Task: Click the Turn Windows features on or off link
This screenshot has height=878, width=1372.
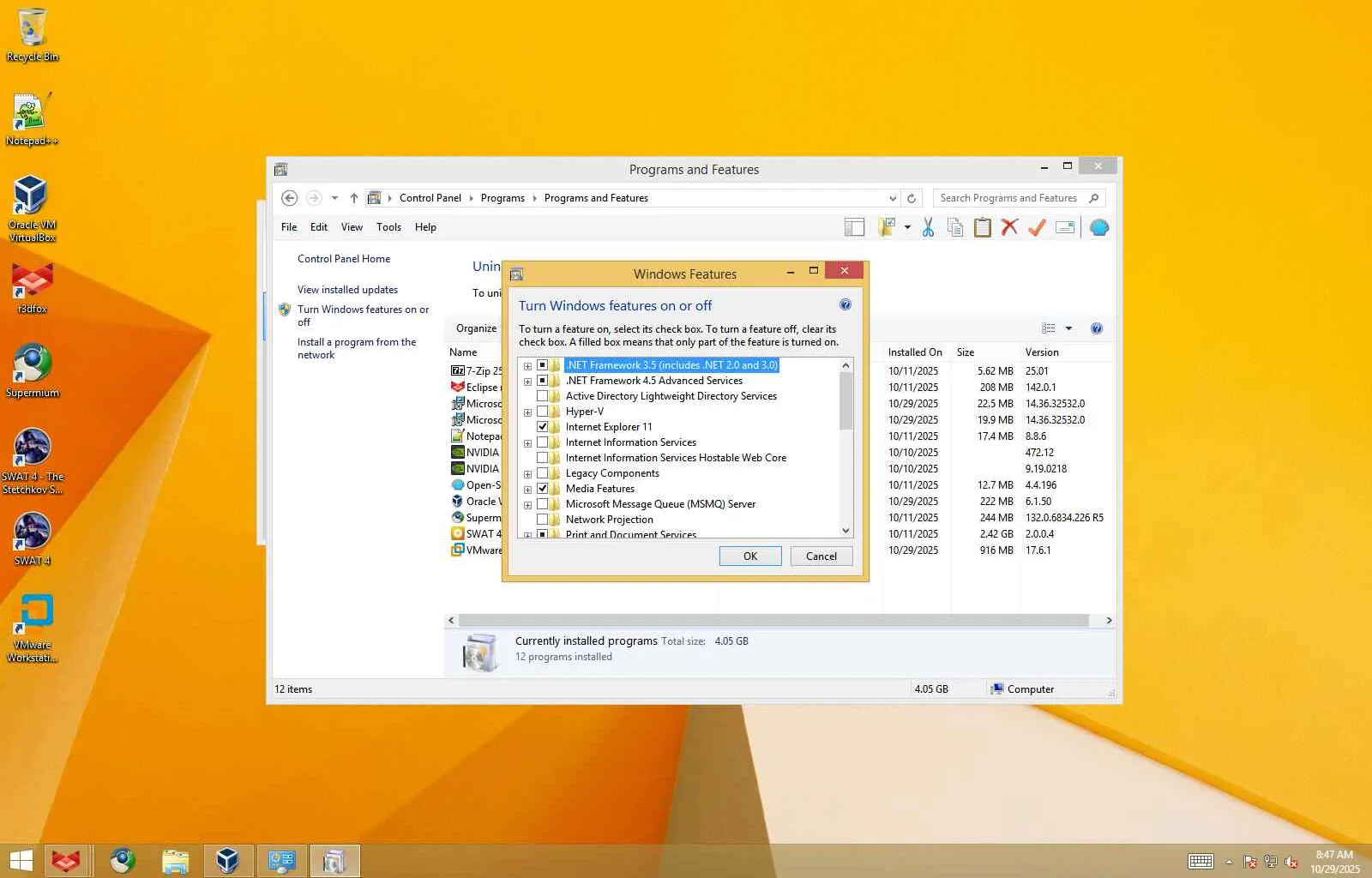Action: 363,316
